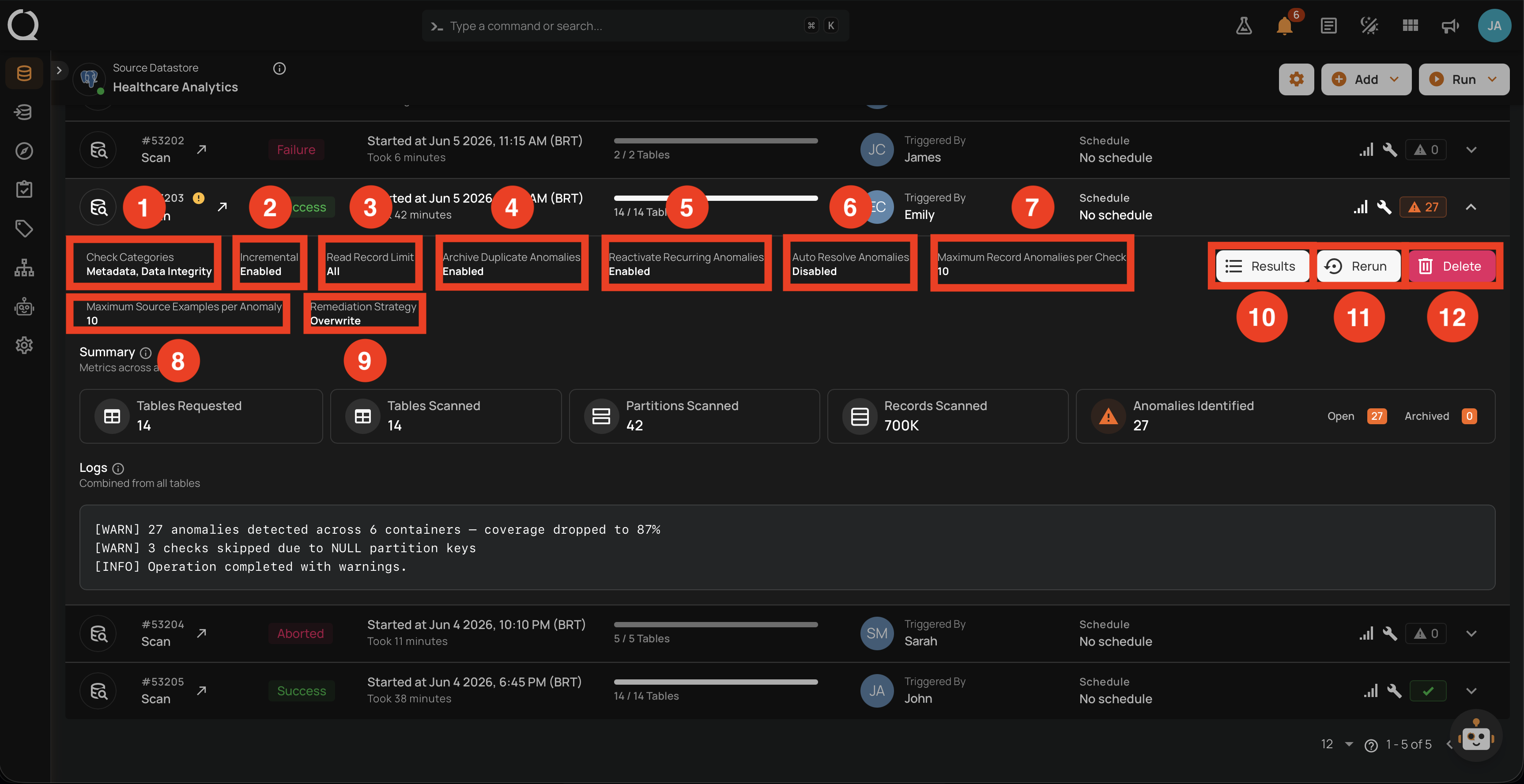This screenshot has height=784, width=1524.
Task: Expand the sidebar with chevron toggle
Action: pyautogui.click(x=59, y=71)
